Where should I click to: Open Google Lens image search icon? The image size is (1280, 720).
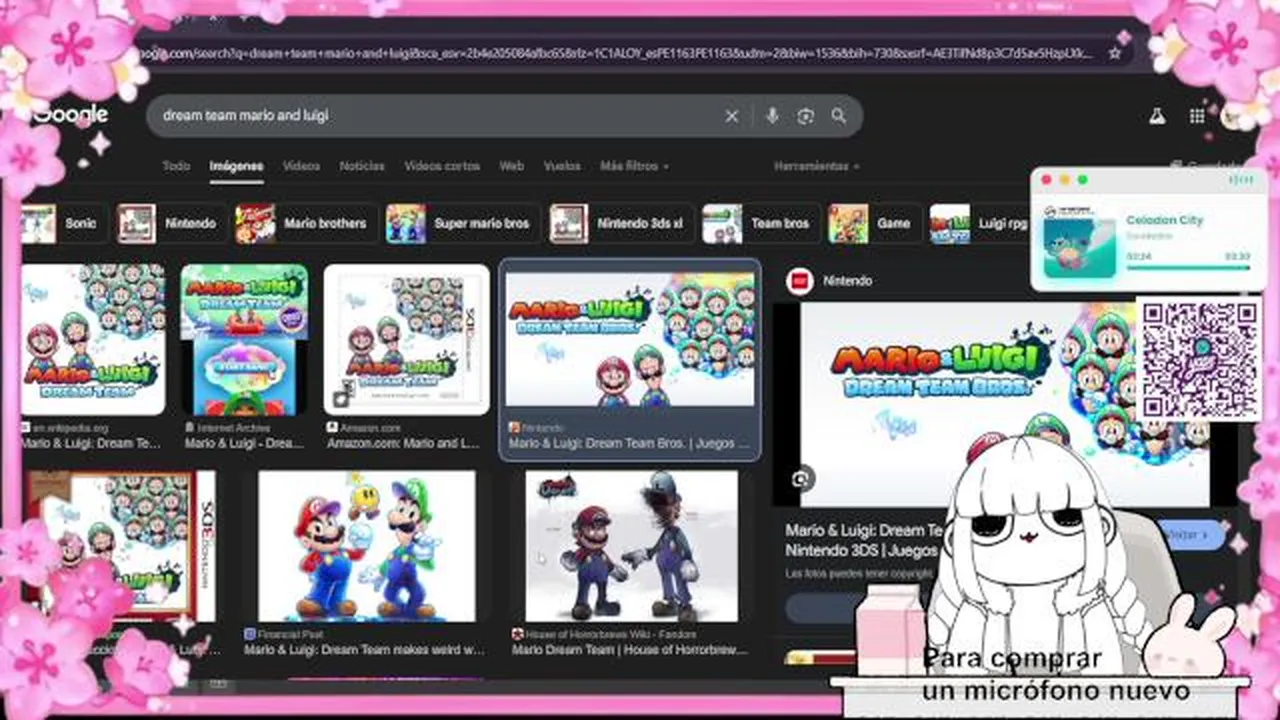pyautogui.click(x=806, y=116)
